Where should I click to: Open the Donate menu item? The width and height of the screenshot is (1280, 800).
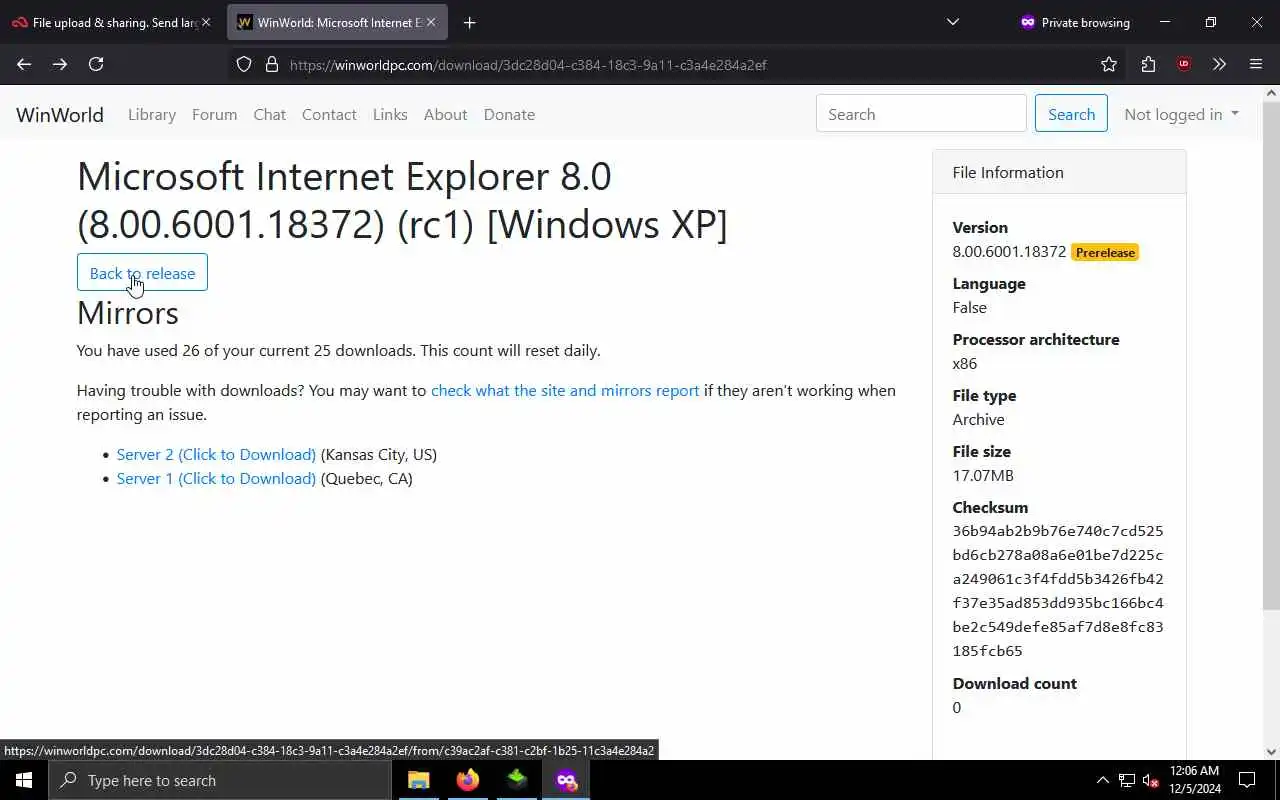click(509, 114)
